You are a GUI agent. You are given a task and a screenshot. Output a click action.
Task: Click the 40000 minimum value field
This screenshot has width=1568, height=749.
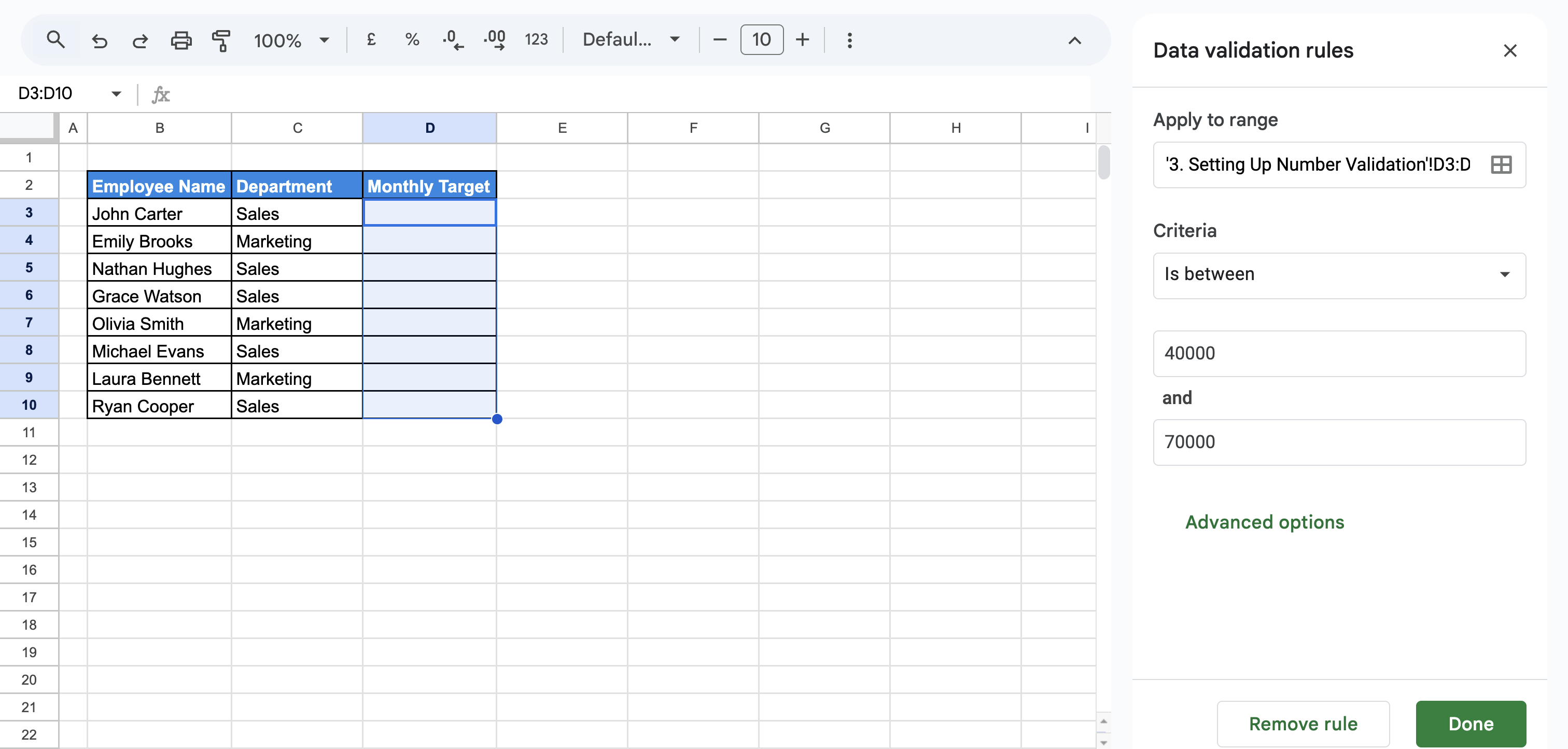[x=1338, y=354]
